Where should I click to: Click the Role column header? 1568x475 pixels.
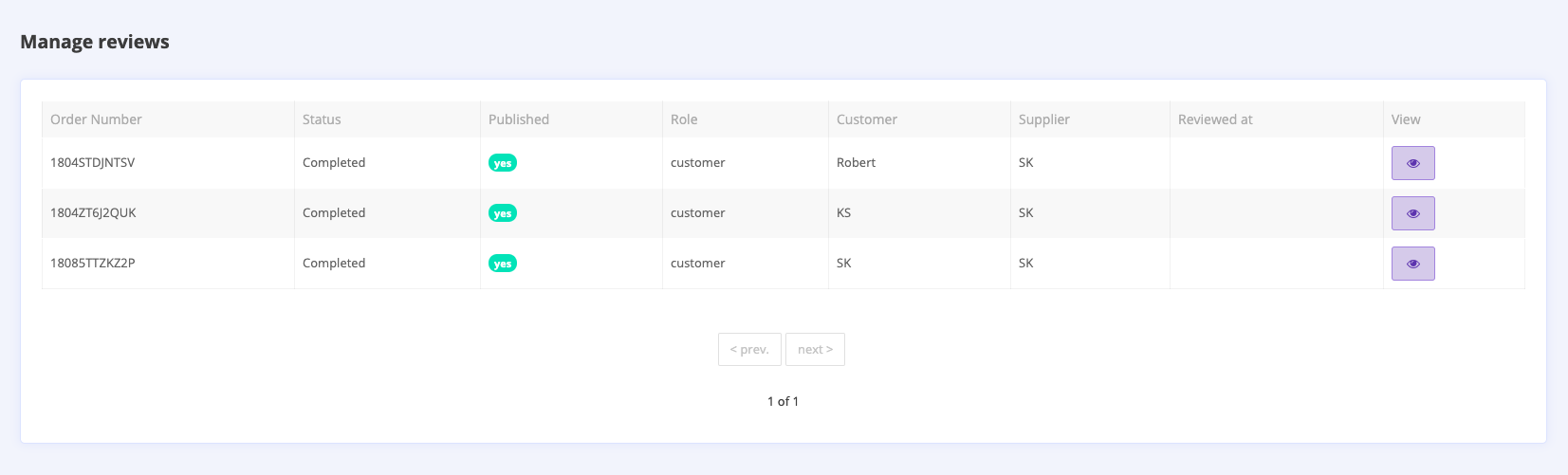[x=684, y=119]
